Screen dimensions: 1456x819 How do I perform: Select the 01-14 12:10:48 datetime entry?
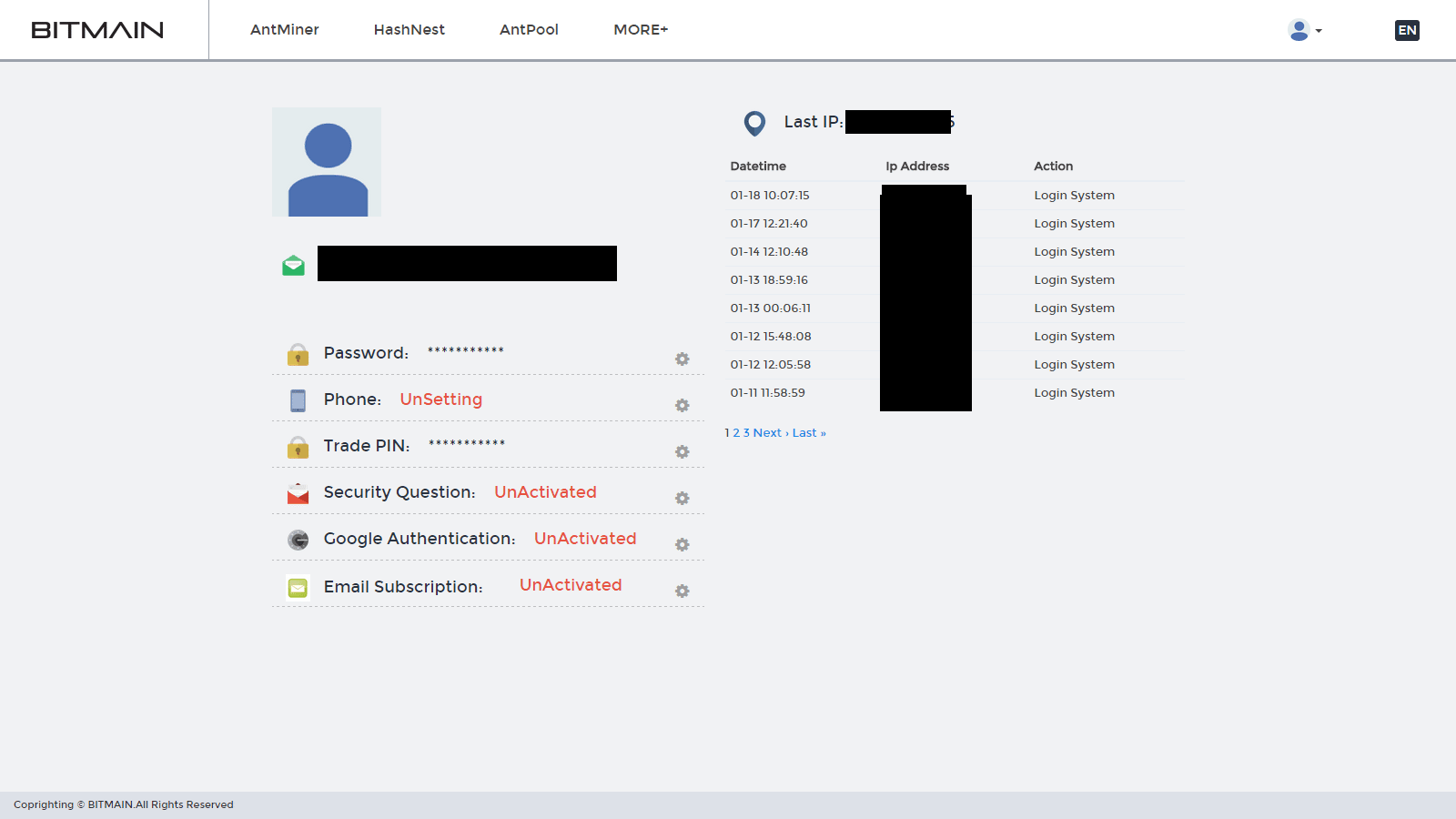click(769, 252)
